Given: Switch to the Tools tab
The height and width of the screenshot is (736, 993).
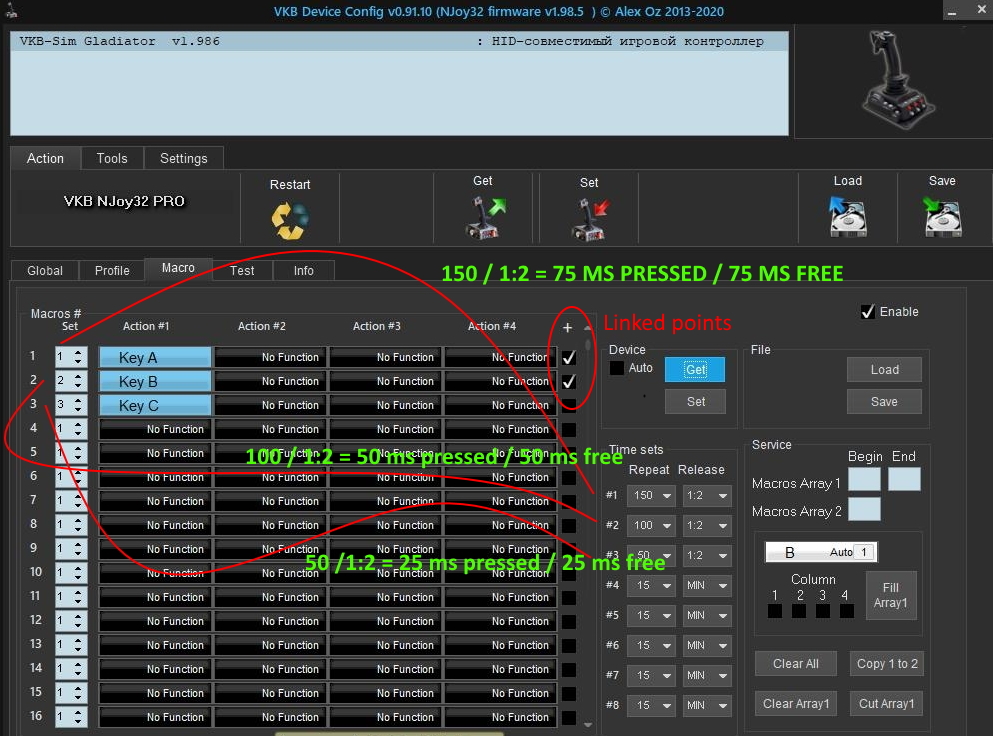Looking at the screenshot, I should (112, 158).
